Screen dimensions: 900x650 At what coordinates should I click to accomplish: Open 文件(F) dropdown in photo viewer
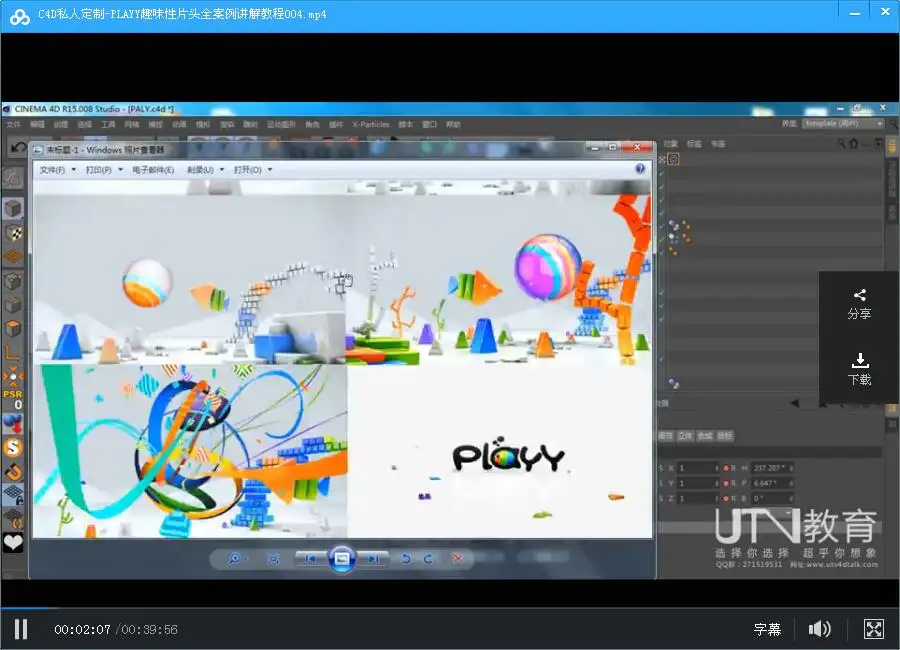coord(57,169)
